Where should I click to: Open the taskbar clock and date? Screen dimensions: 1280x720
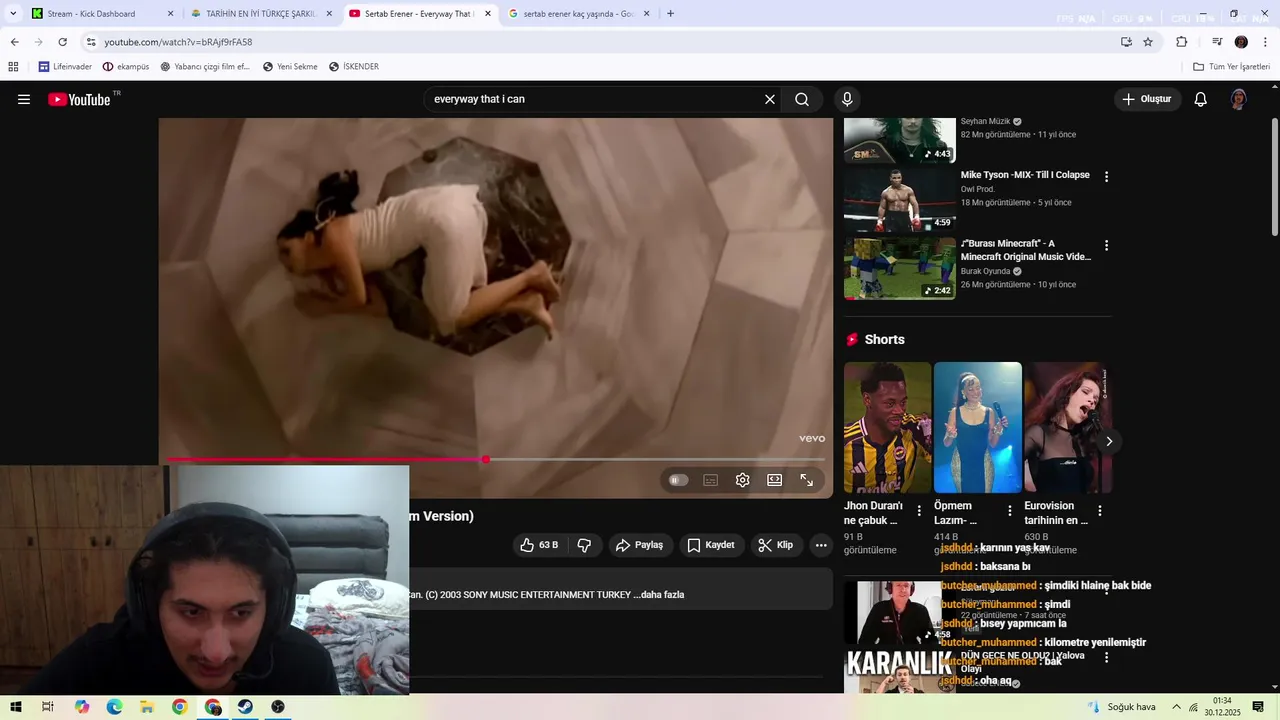tap(1222, 707)
